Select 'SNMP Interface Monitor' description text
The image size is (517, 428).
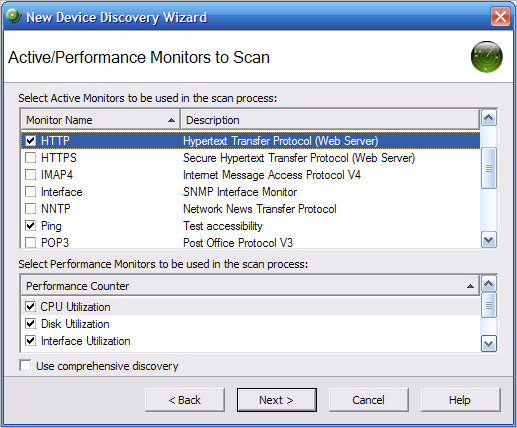(x=240, y=192)
